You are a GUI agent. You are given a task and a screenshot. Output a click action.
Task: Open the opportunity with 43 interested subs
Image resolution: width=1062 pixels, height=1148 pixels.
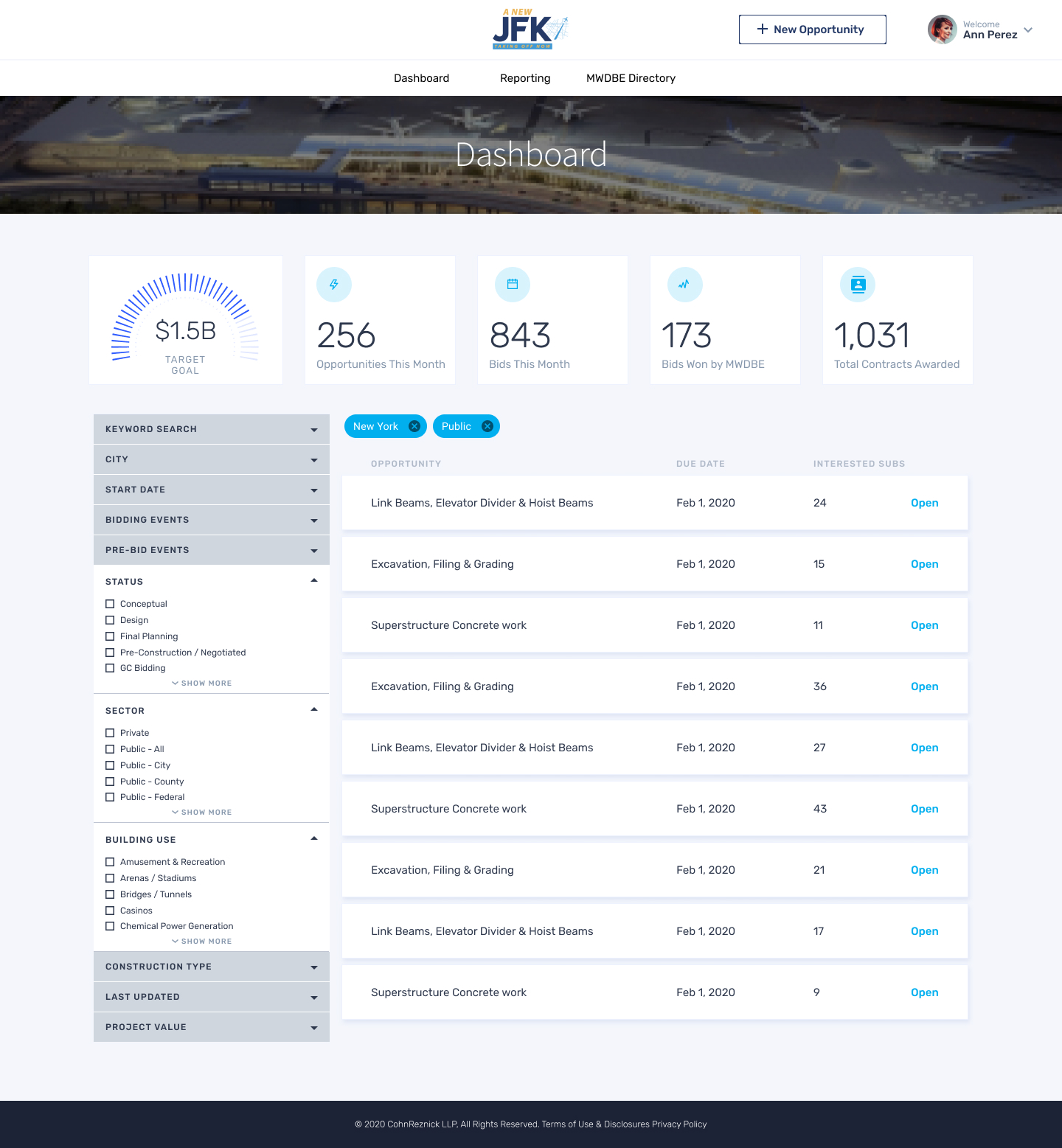pyautogui.click(x=924, y=809)
